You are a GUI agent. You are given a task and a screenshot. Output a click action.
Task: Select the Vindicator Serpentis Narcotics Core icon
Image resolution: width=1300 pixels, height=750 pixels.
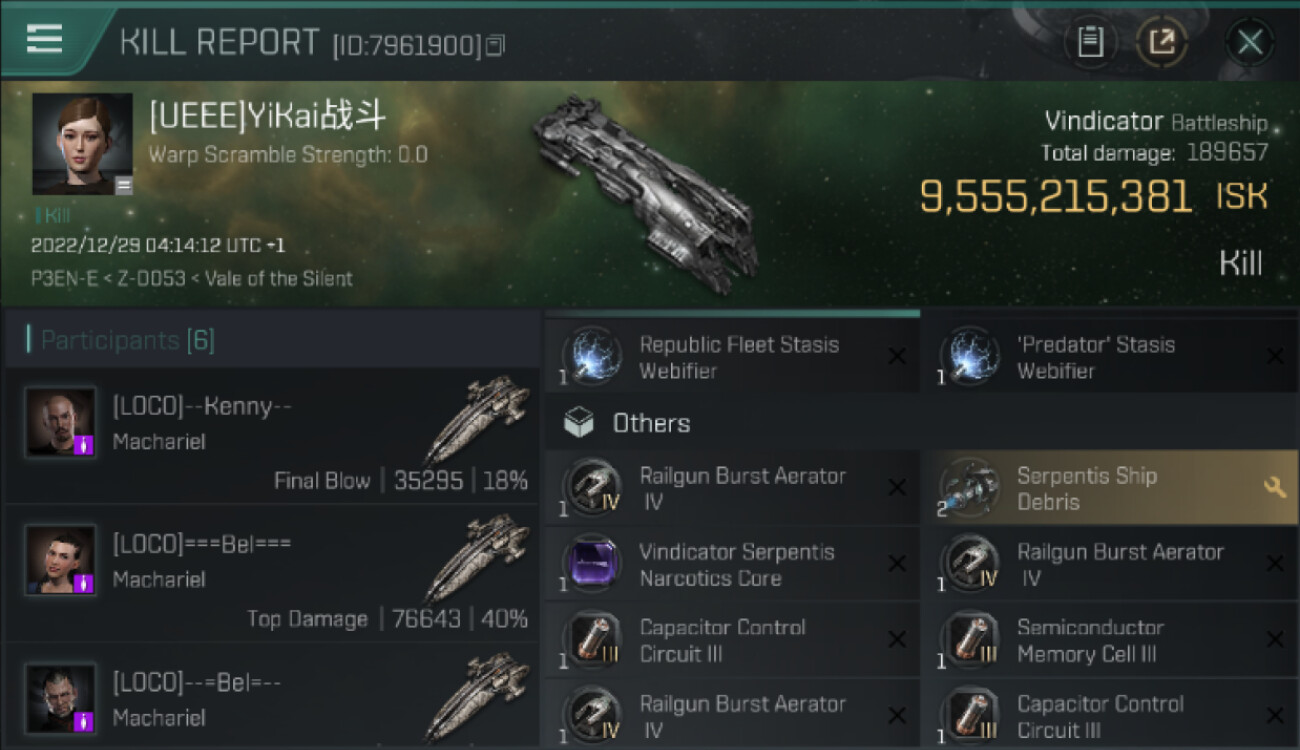pyautogui.click(x=592, y=564)
